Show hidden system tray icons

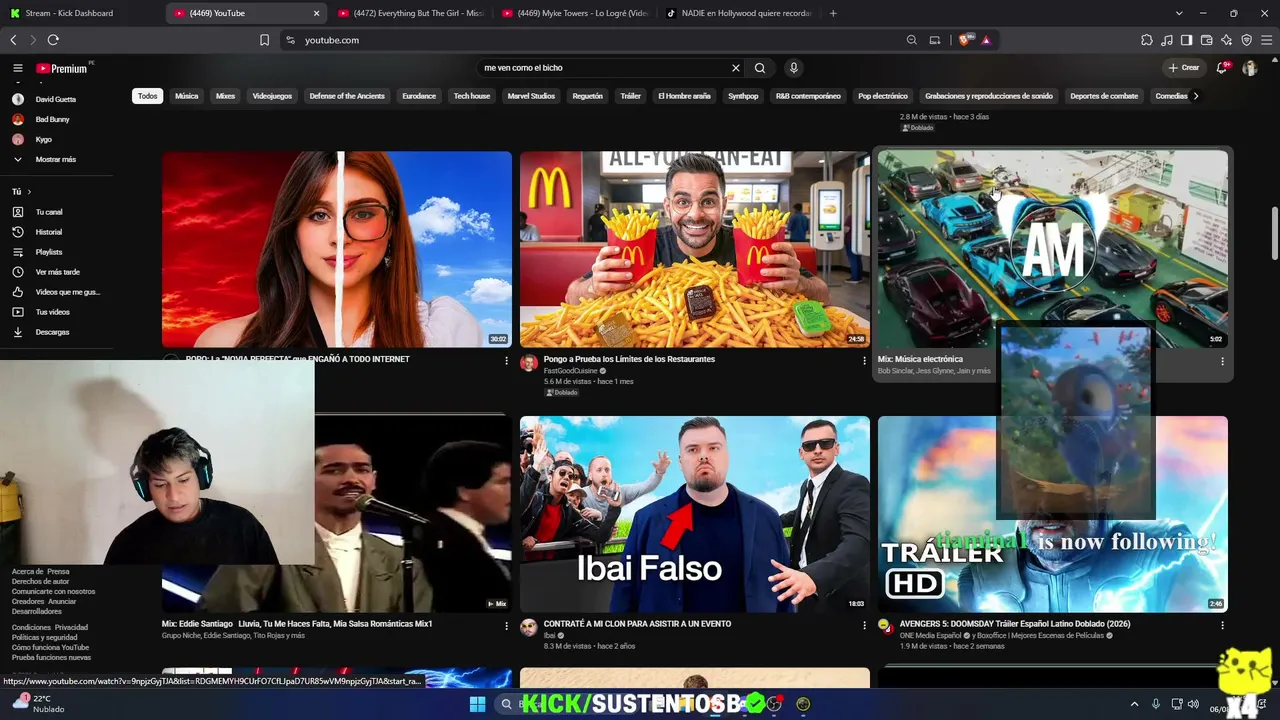click(1135, 704)
